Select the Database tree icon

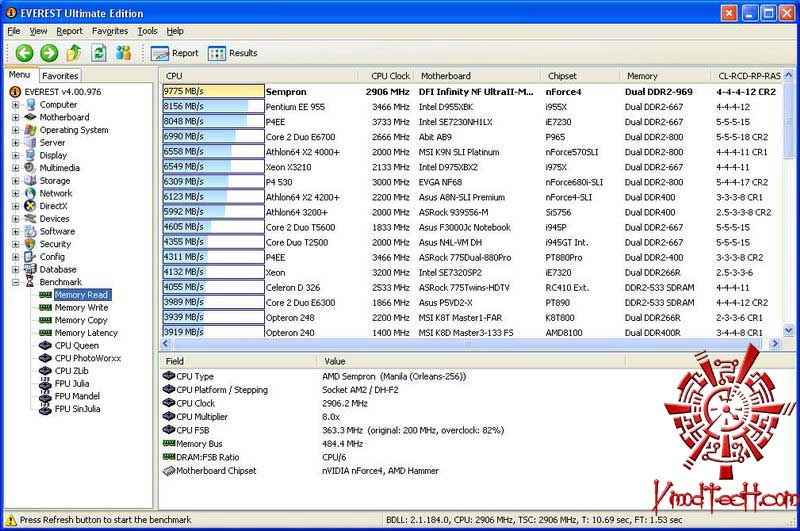click(x=31, y=269)
